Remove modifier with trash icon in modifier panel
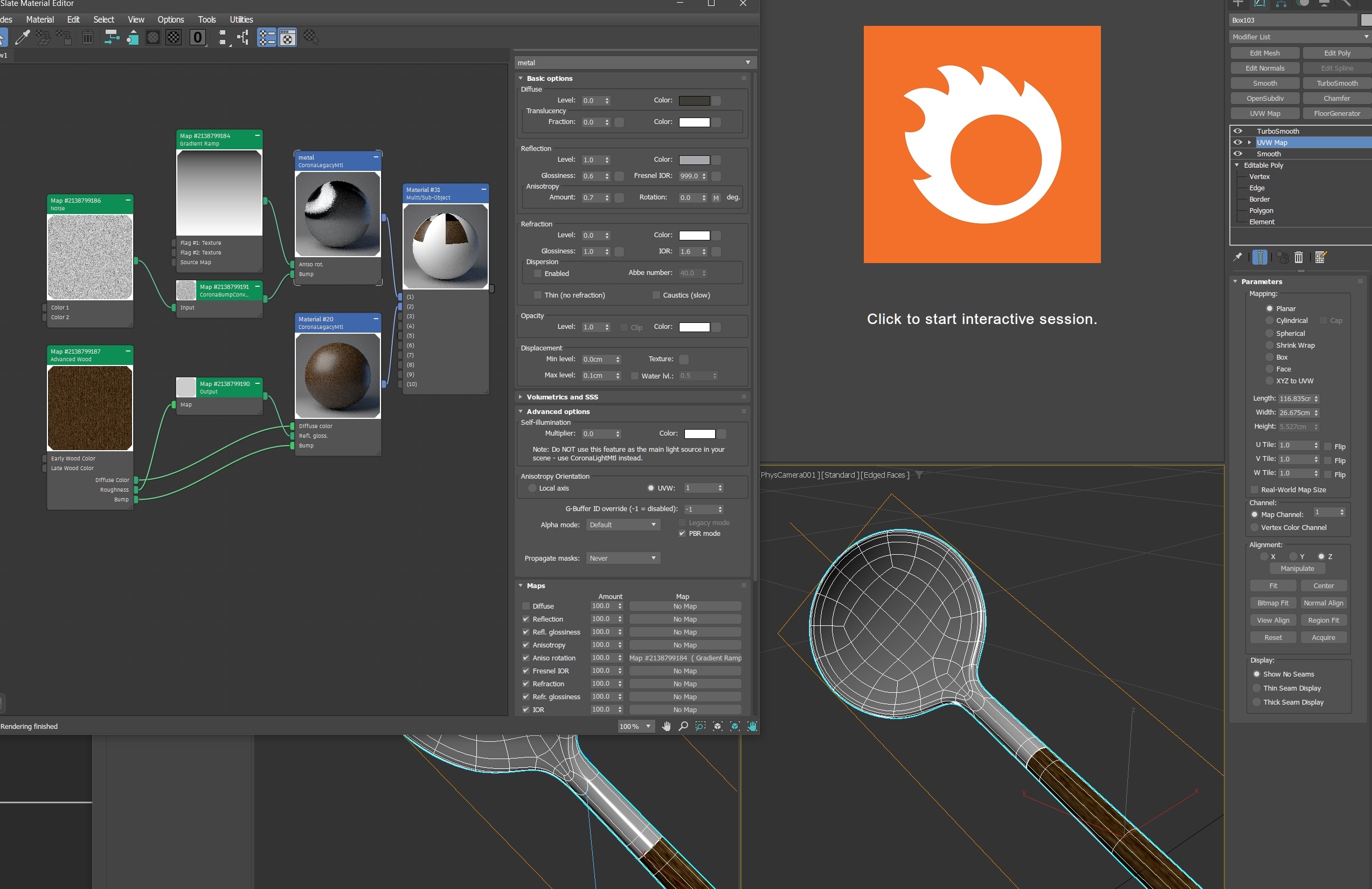The width and height of the screenshot is (1372, 889). click(x=1299, y=257)
